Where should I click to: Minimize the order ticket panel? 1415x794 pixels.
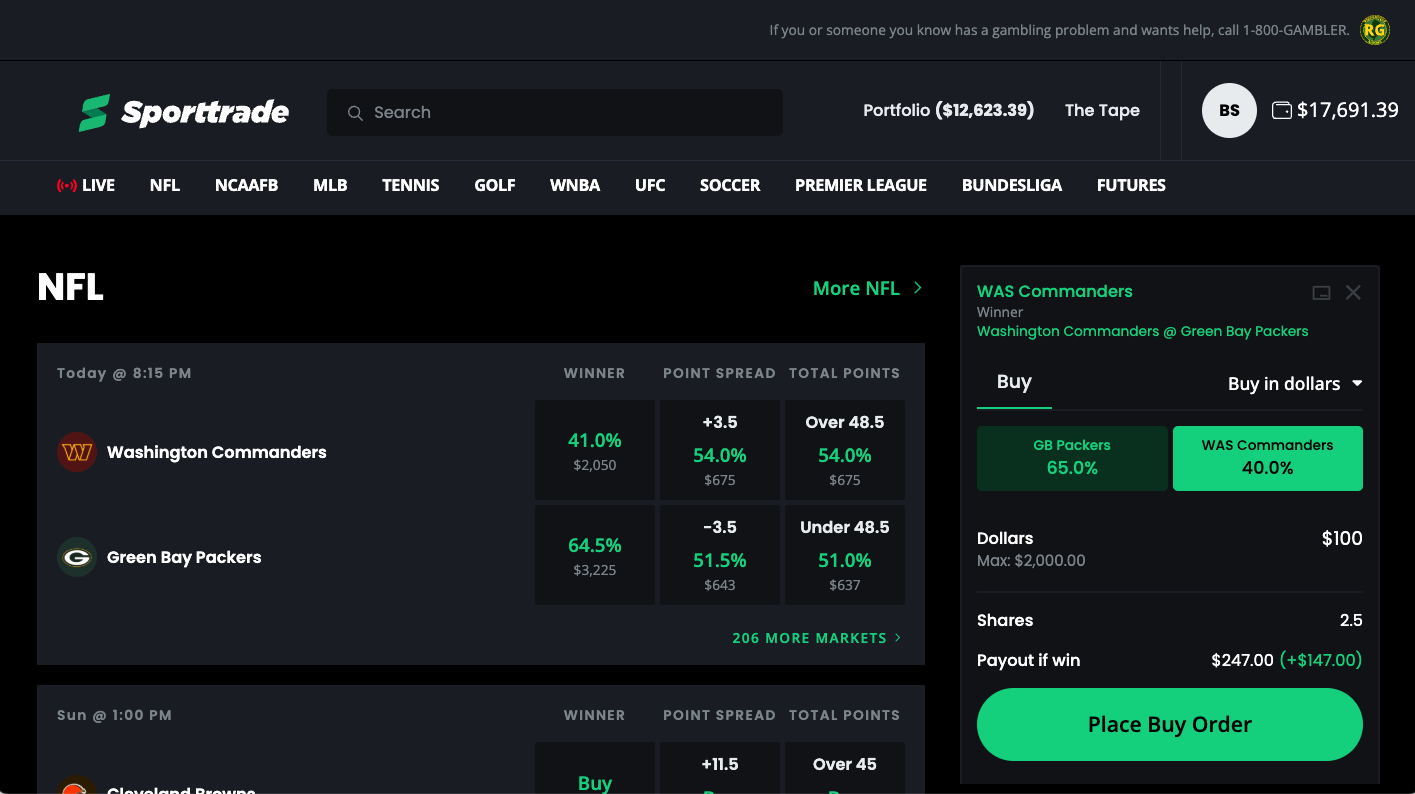[x=1321, y=293]
